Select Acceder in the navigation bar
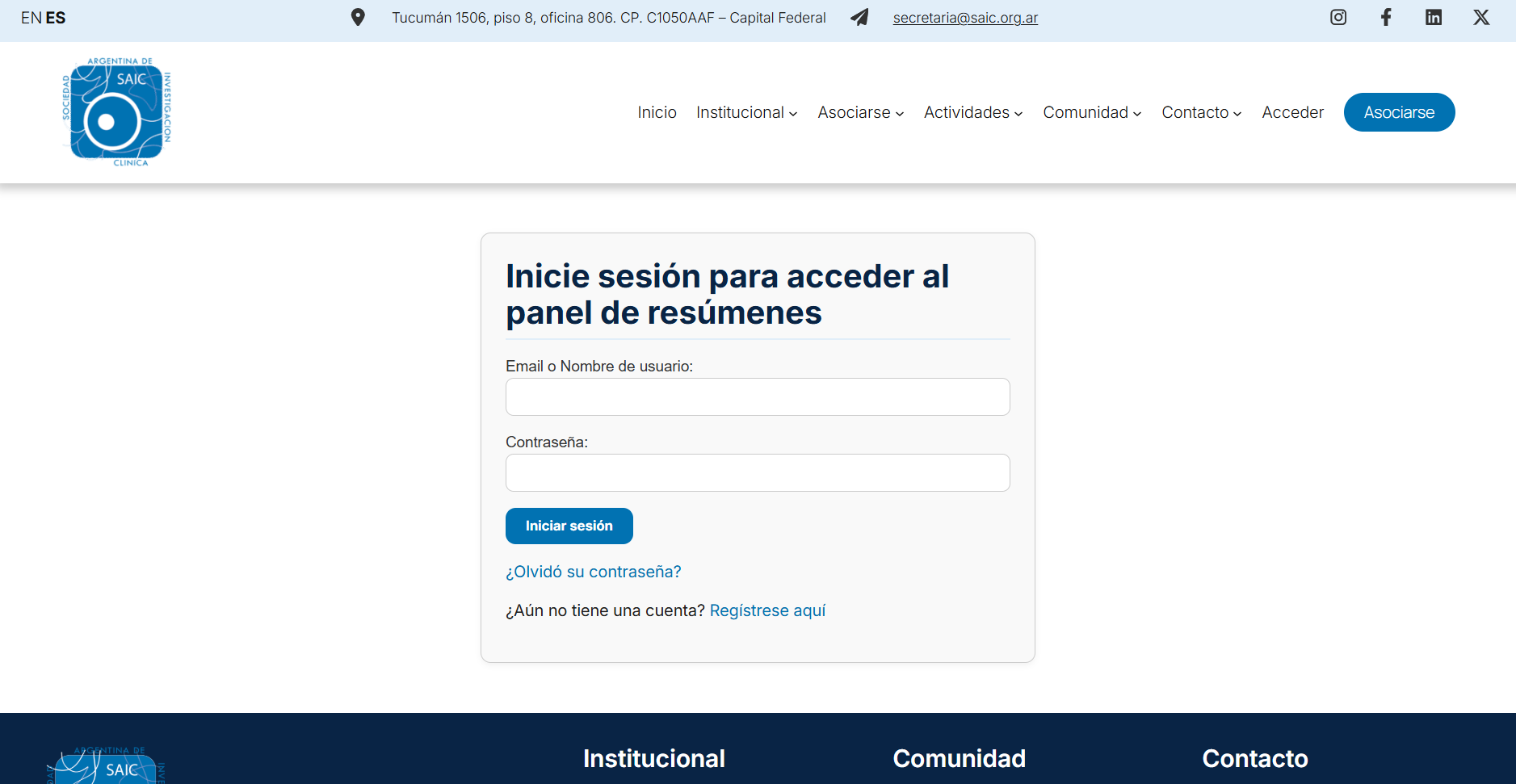This screenshot has width=1516, height=784. point(1292,112)
